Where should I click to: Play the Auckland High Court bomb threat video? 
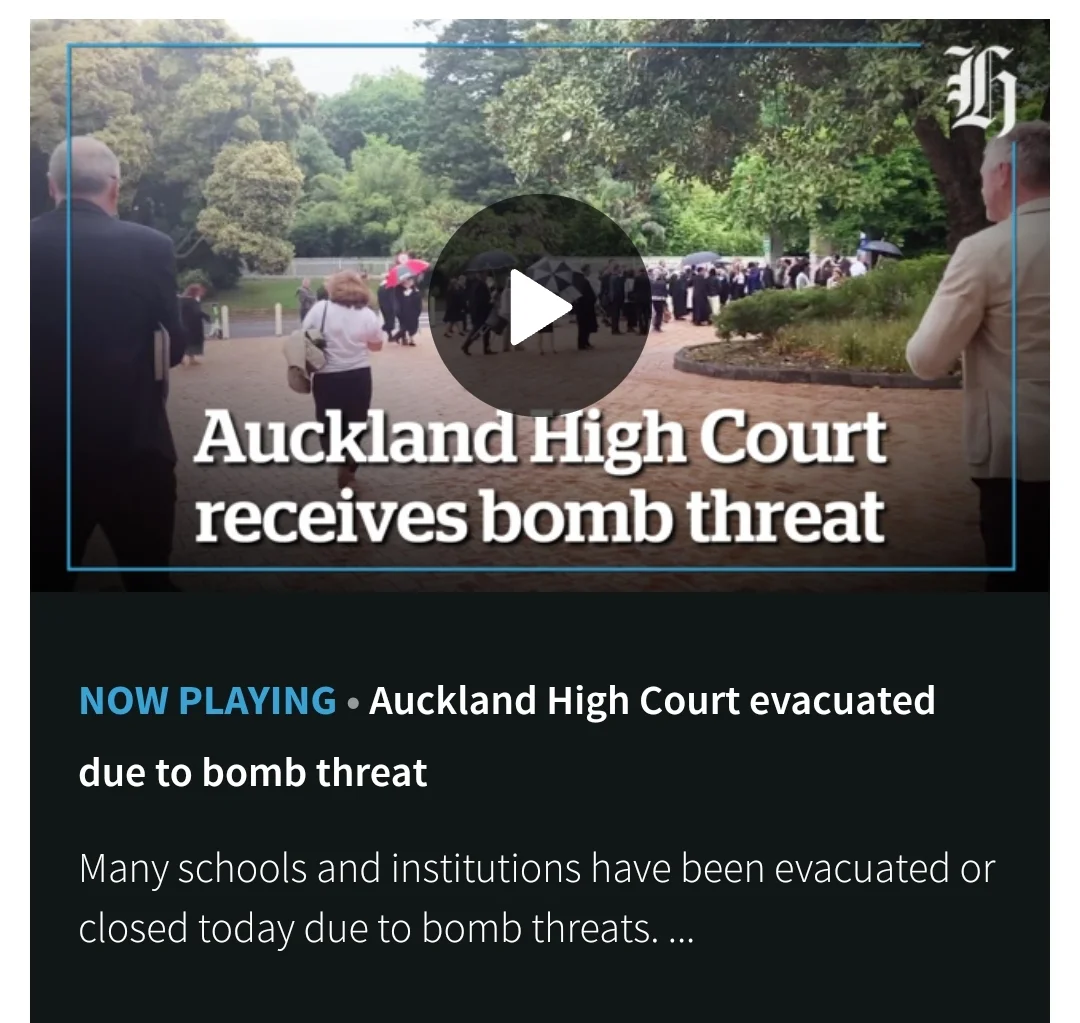(x=540, y=307)
